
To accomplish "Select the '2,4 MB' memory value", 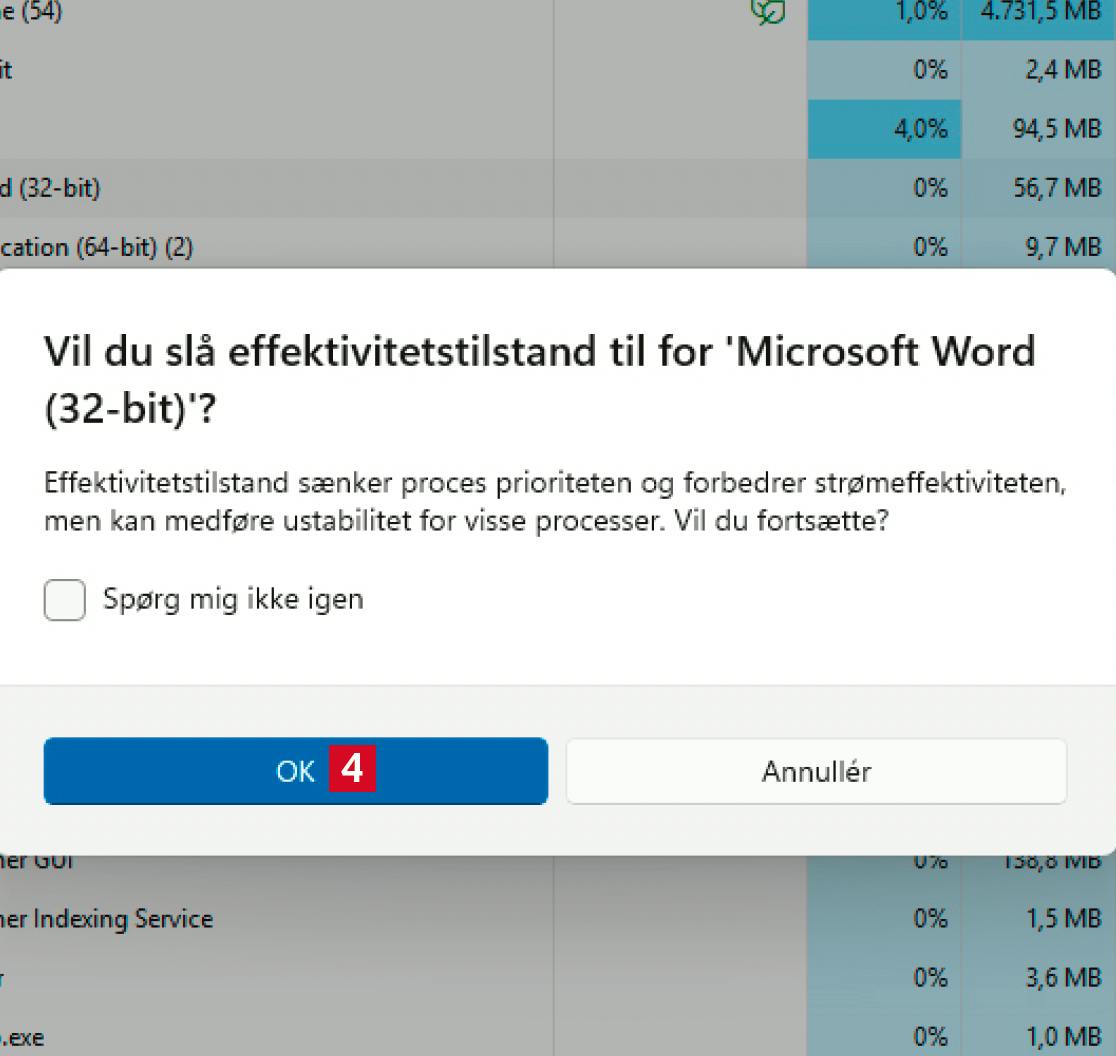I will [1063, 70].
